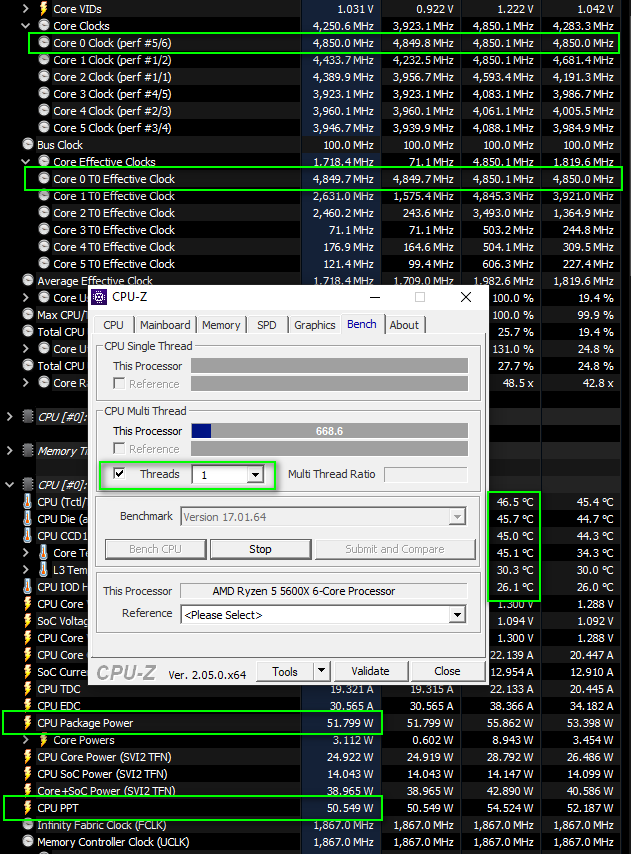Click clock icon beside Core 3 Clock
Viewport: 631px width, 854px height.
tap(44, 93)
